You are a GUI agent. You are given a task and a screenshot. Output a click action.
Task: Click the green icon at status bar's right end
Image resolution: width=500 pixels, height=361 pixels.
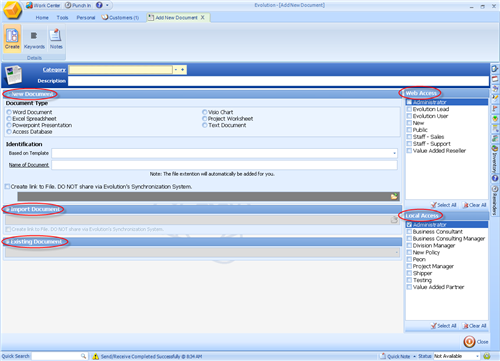pos(487,356)
